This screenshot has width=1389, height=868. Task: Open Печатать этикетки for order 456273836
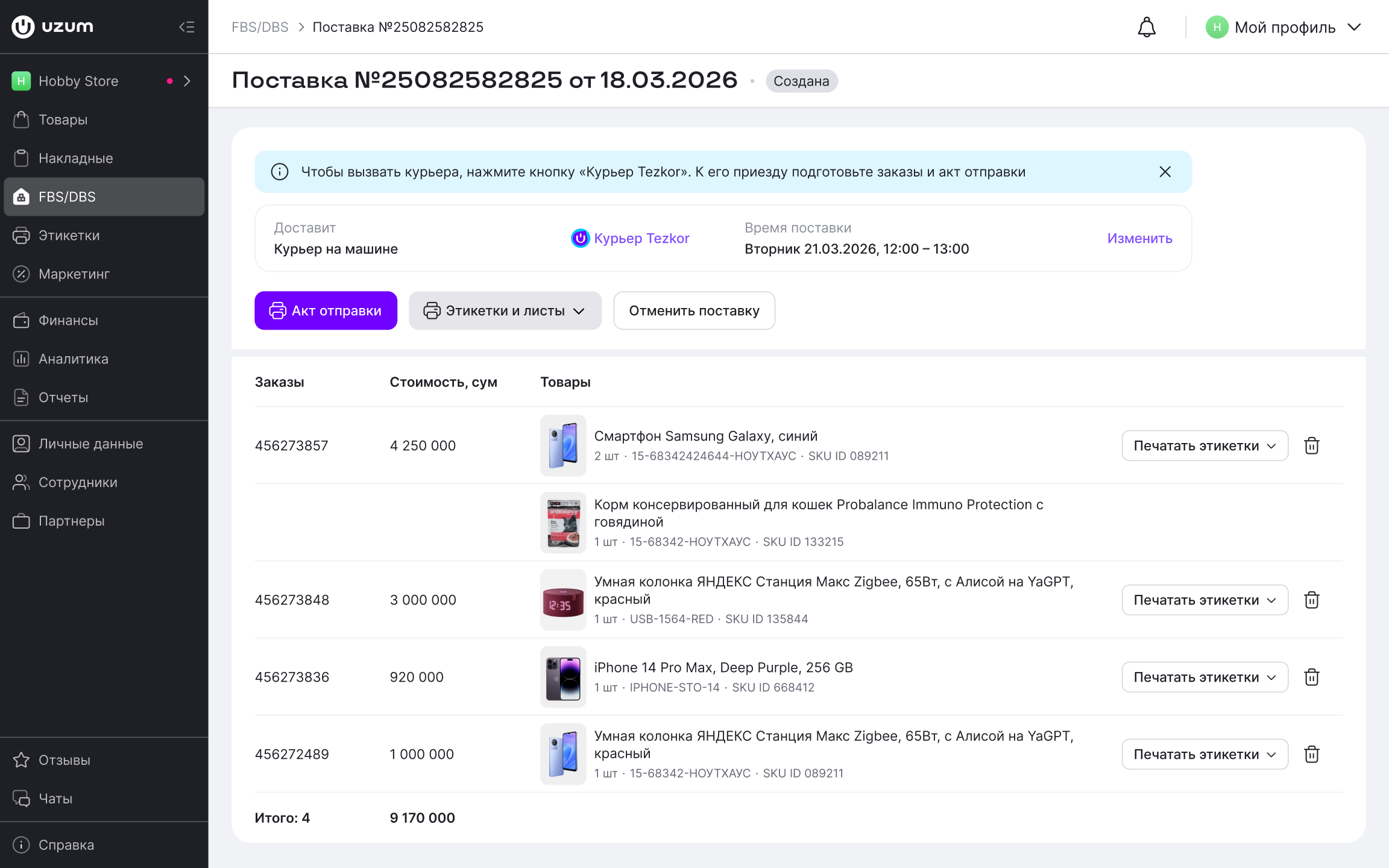1205,677
